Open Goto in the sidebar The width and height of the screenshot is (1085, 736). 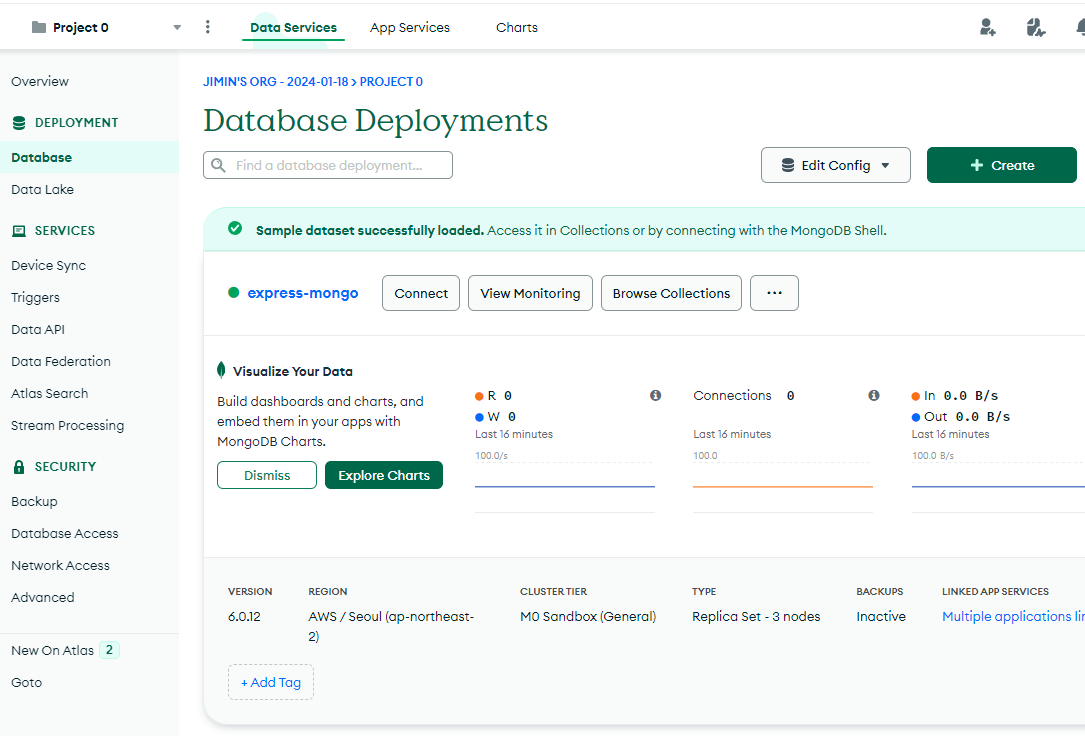click(26, 682)
